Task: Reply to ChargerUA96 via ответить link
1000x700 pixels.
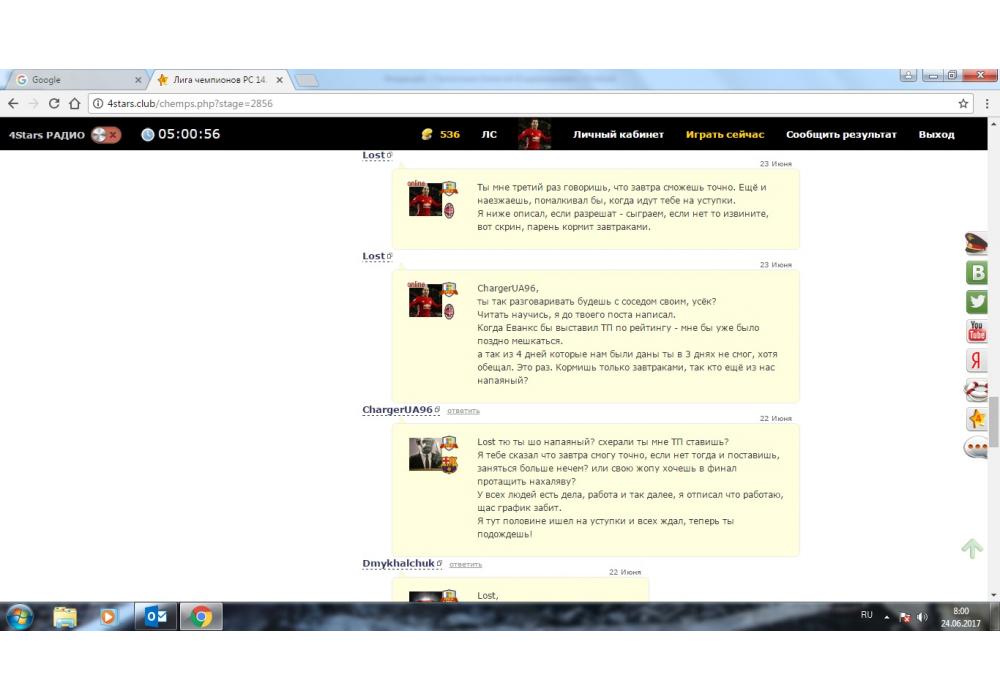Action: [x=463, y=411]
